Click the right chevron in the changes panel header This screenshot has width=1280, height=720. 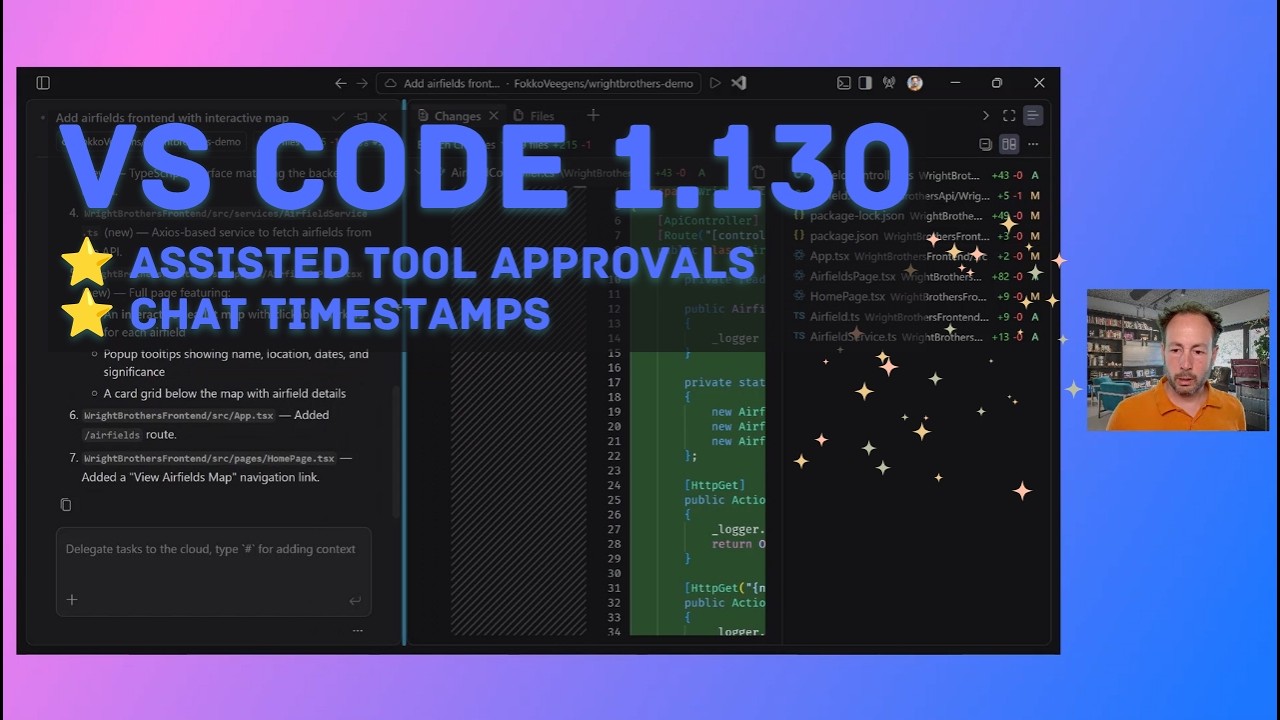[x=986, y=116]
